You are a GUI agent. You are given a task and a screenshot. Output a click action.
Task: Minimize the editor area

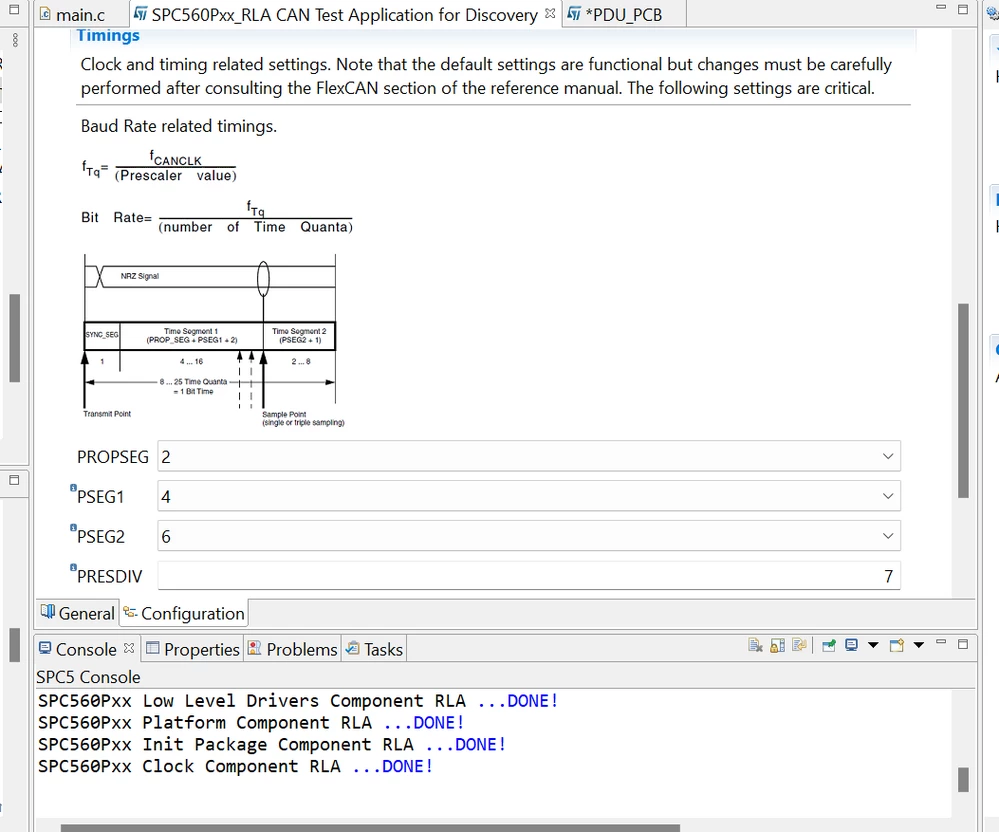(941, 7)
